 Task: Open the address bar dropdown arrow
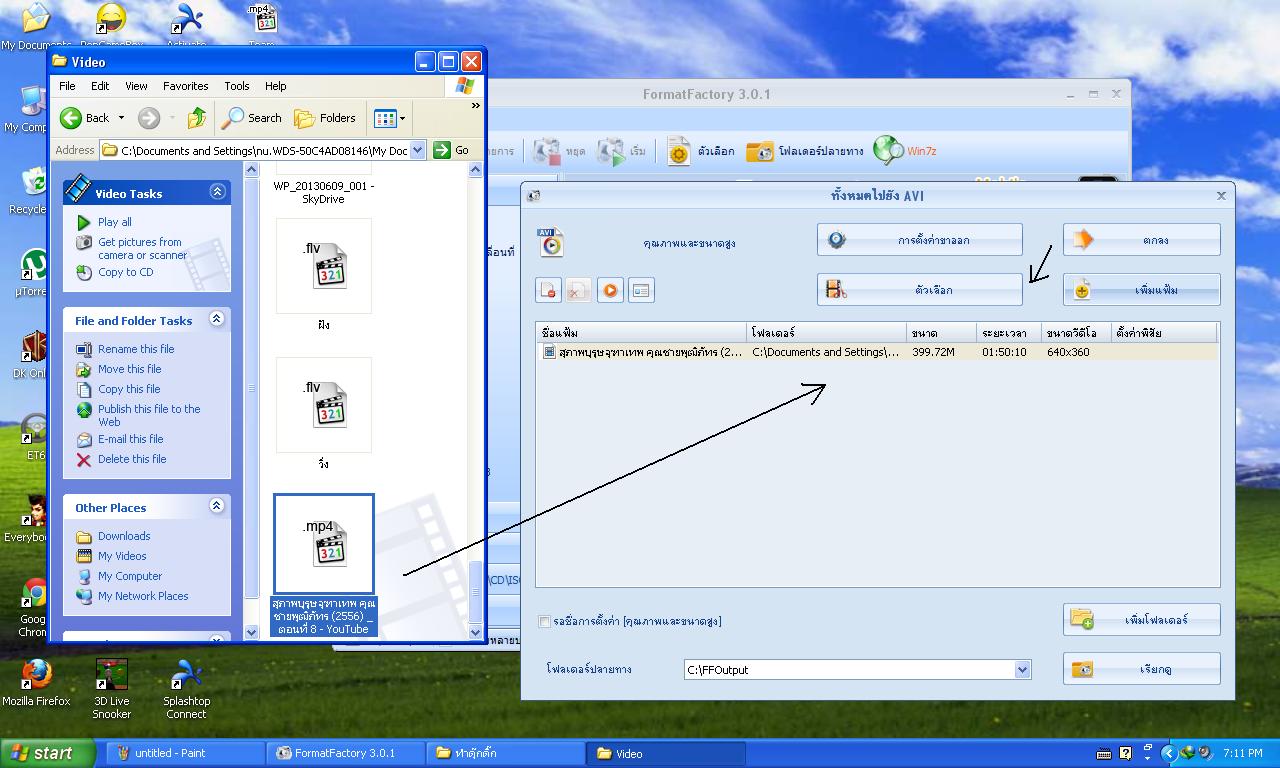pyautogui.click(x=418, y=150)
